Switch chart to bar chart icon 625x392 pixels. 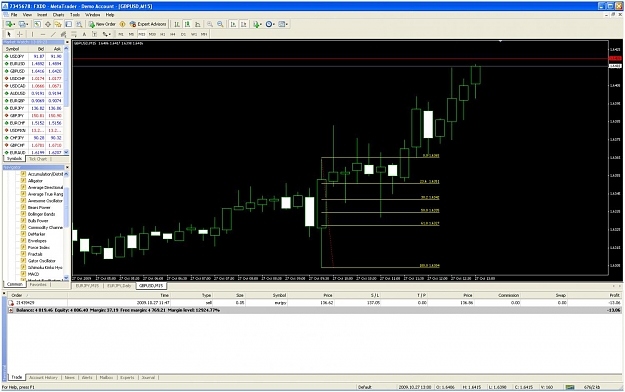pos(177,24)
